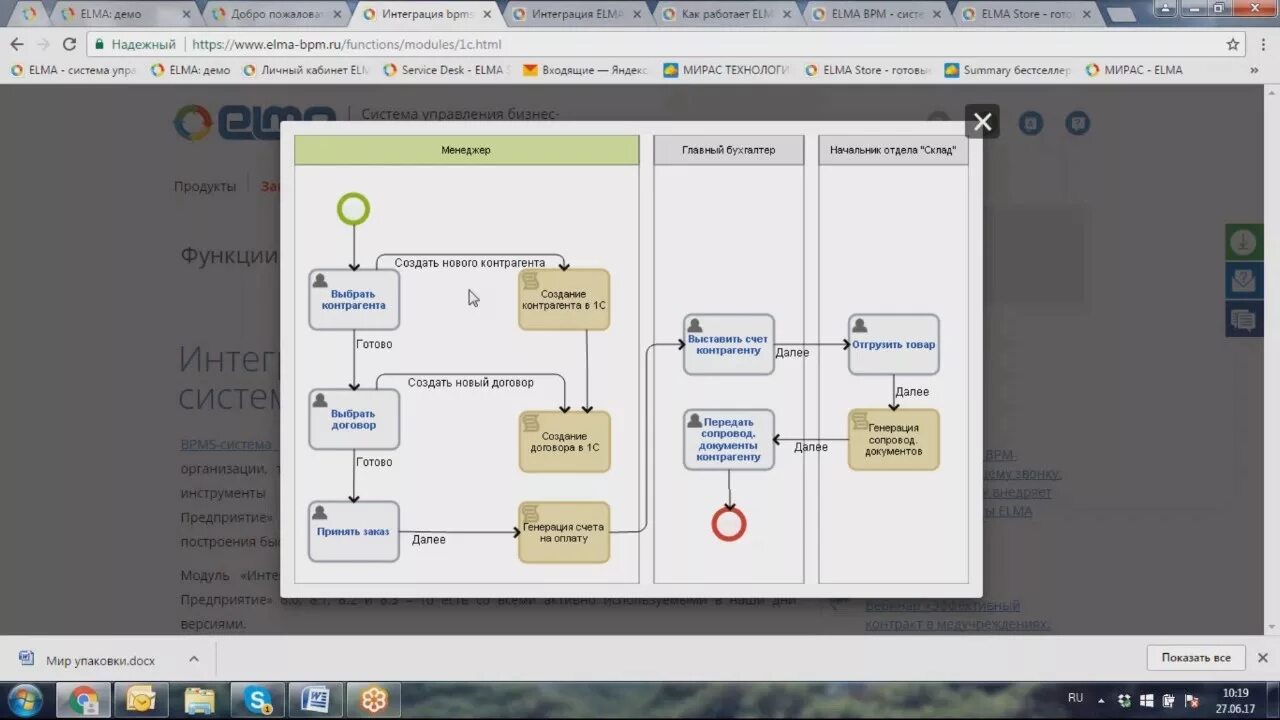Open Google Chrome from the taskbar

pyautogui.click(x=83, y=700)
